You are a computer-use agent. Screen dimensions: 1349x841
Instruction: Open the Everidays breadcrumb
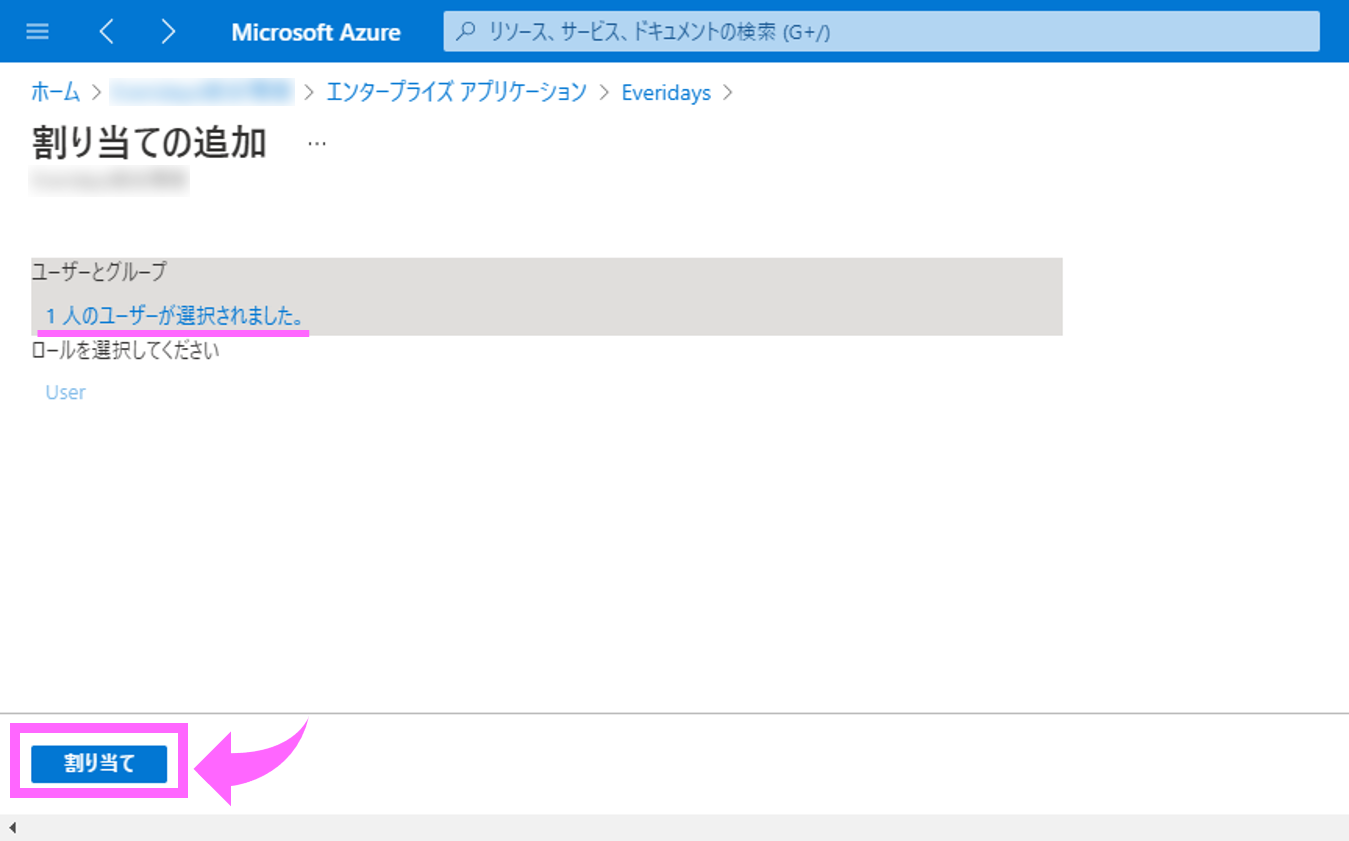coord(666,93)
